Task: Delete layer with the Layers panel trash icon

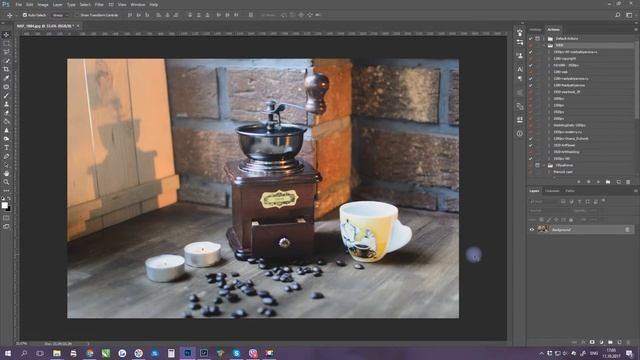Action: point(629,342)
